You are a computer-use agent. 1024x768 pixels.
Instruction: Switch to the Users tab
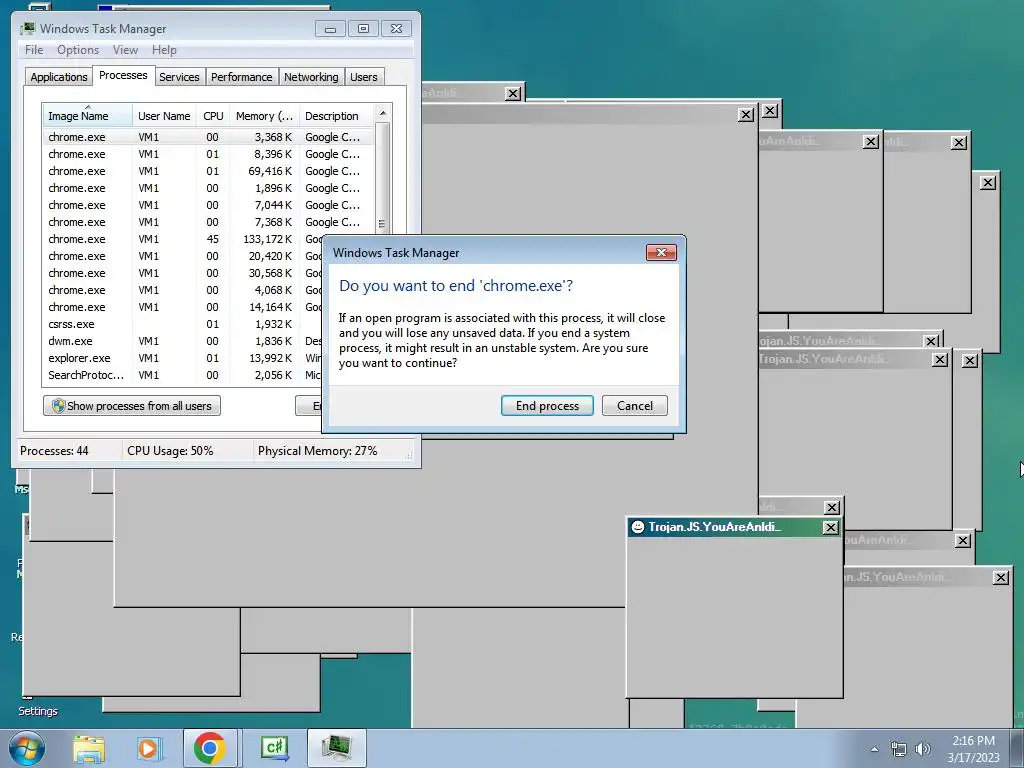coord(364,77)
